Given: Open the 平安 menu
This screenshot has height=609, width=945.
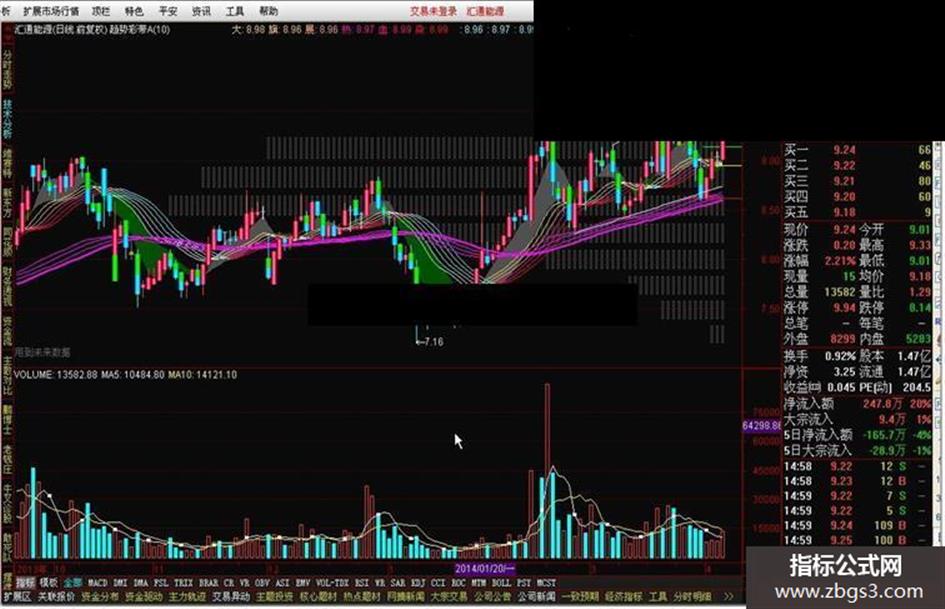Looking at the screenshot, I should pos(168,11).
